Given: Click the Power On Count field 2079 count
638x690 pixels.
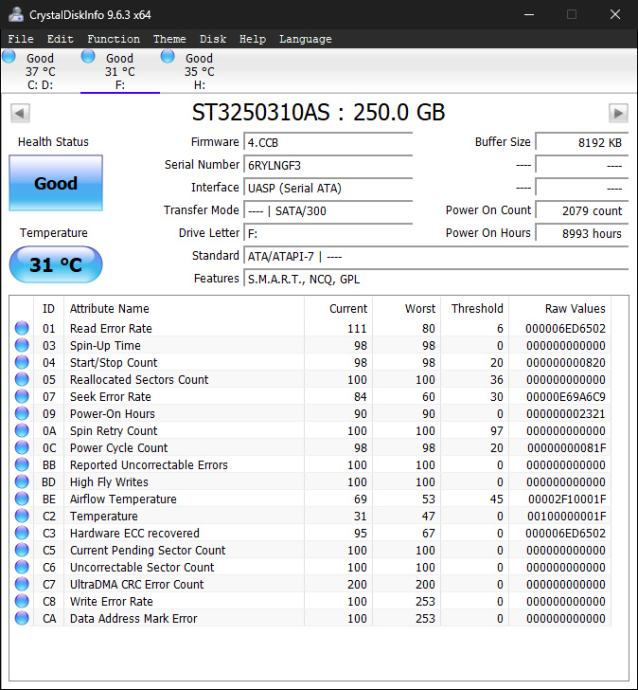Looking at the screenshot, I should pos(582,211).
